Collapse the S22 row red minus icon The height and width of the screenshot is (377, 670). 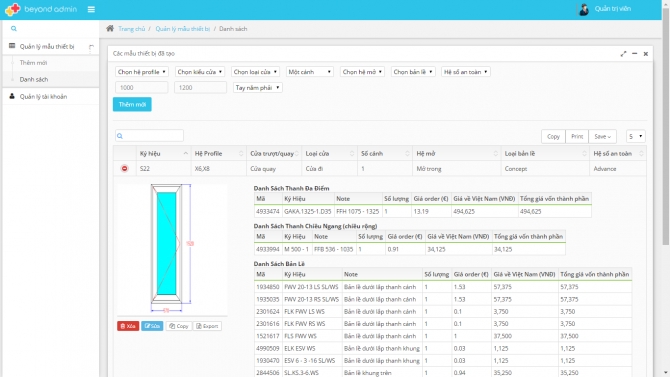[124, 168]
